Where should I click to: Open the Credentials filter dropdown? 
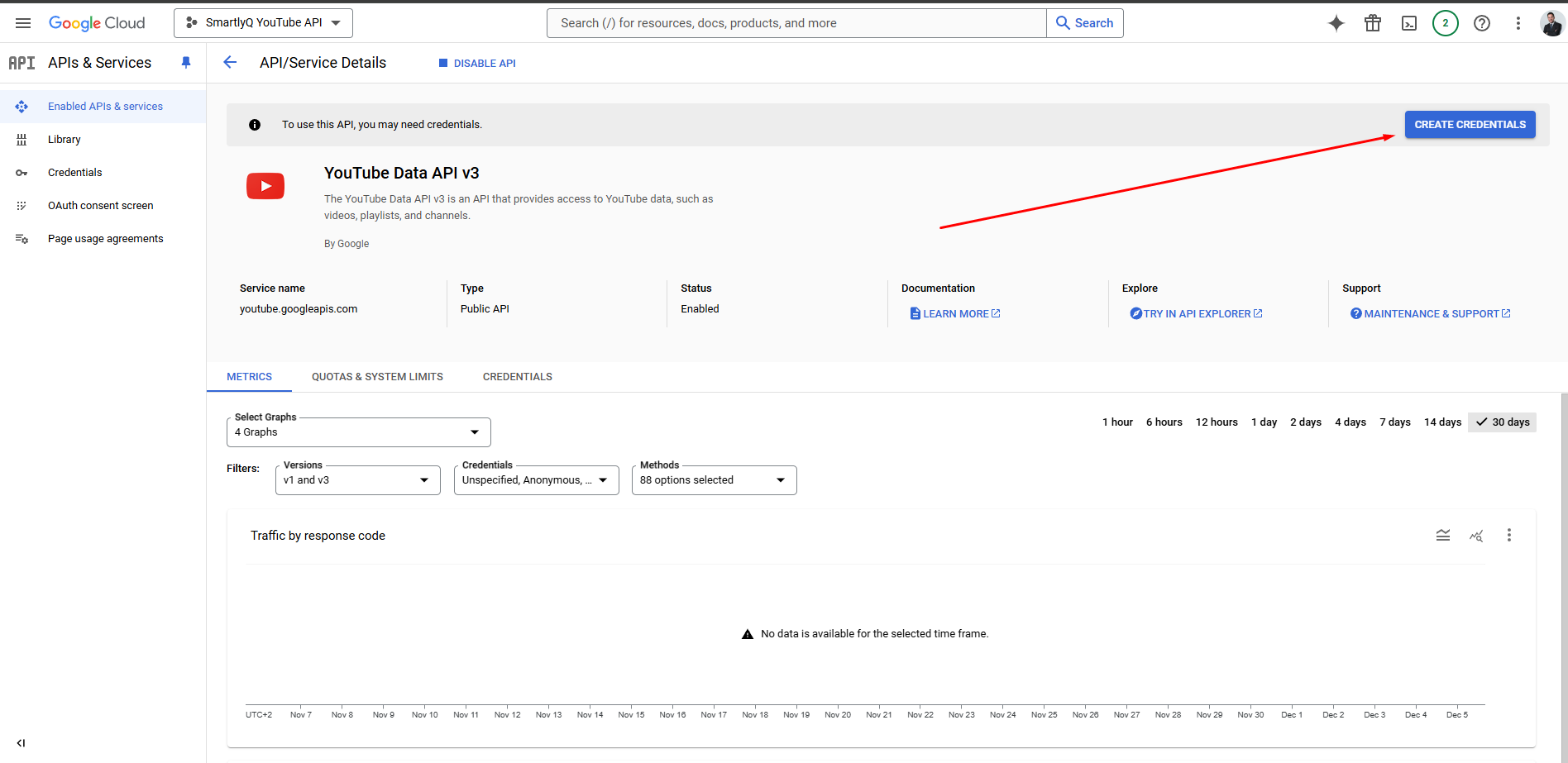[537, 480]
